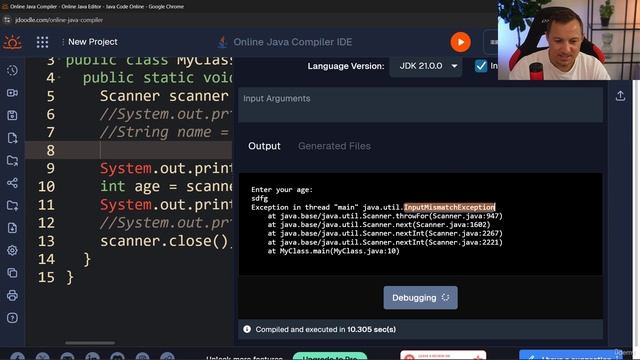The image size is (640, 360).
Task: Click the folder icon below the share icon
Action: 12,205
